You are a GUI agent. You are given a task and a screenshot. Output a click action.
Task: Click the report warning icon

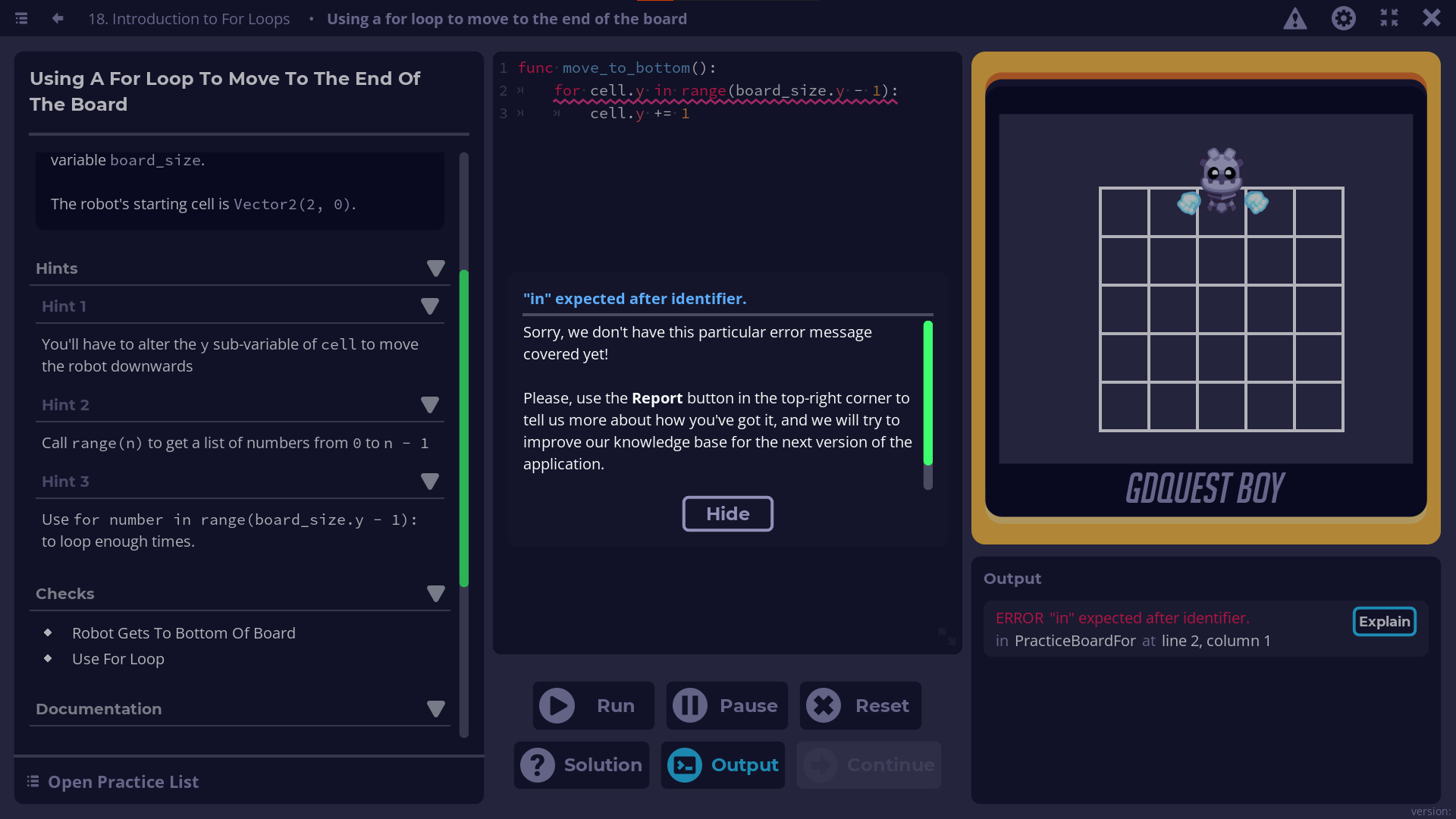pos(1295,19)
